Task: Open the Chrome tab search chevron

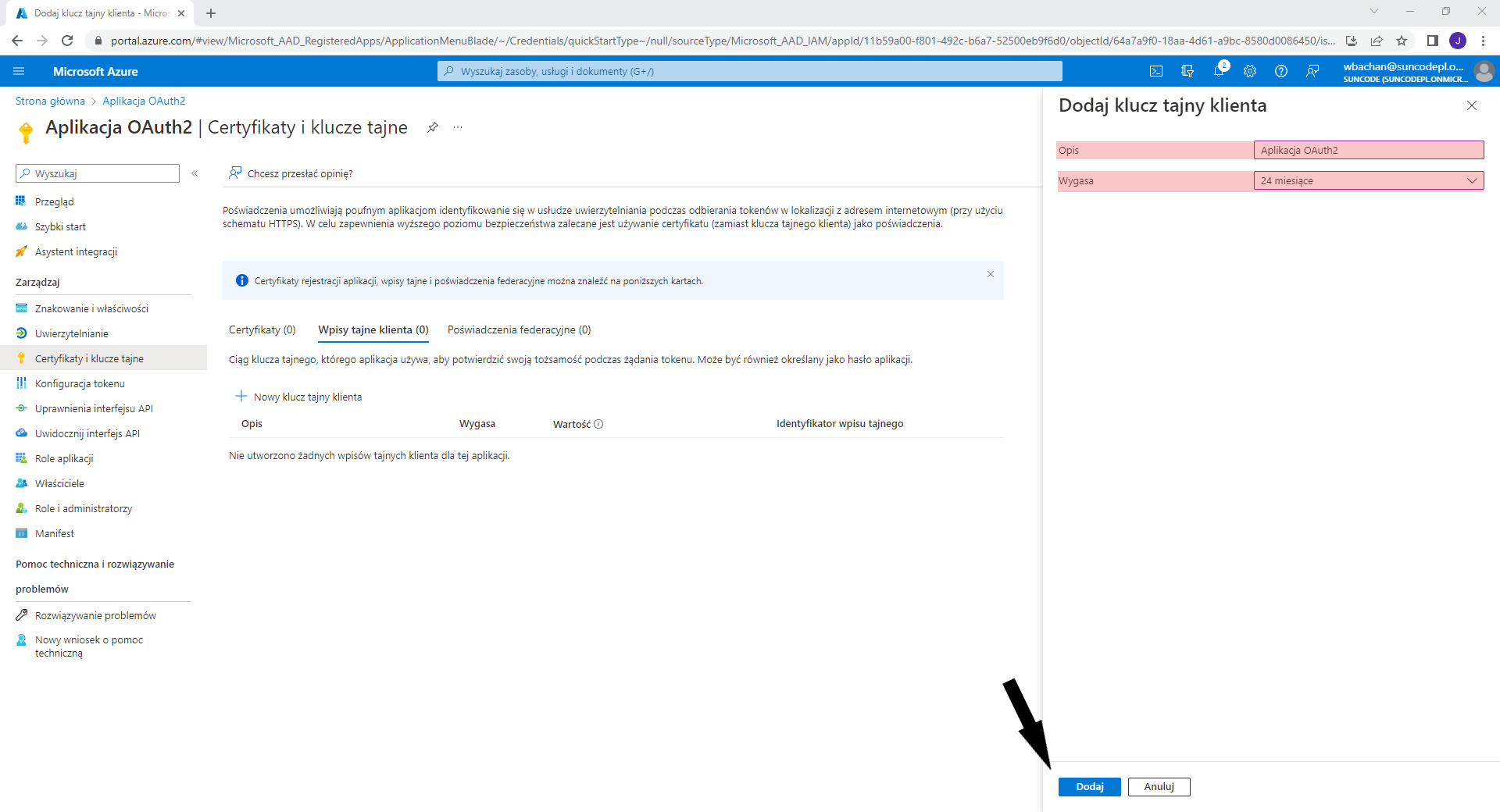Action: [x=1374, y=11]
